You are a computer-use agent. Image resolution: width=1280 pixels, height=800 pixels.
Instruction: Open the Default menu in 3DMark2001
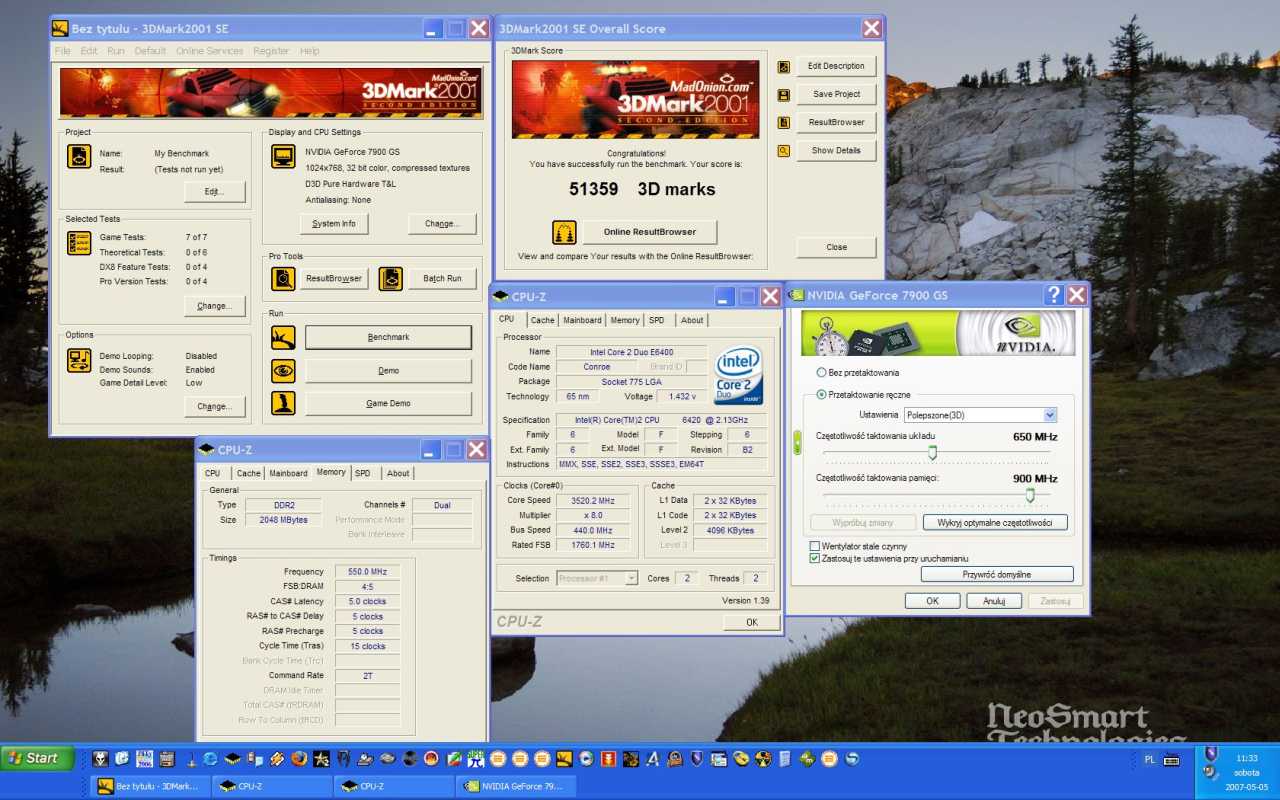(x=150, y=51)
